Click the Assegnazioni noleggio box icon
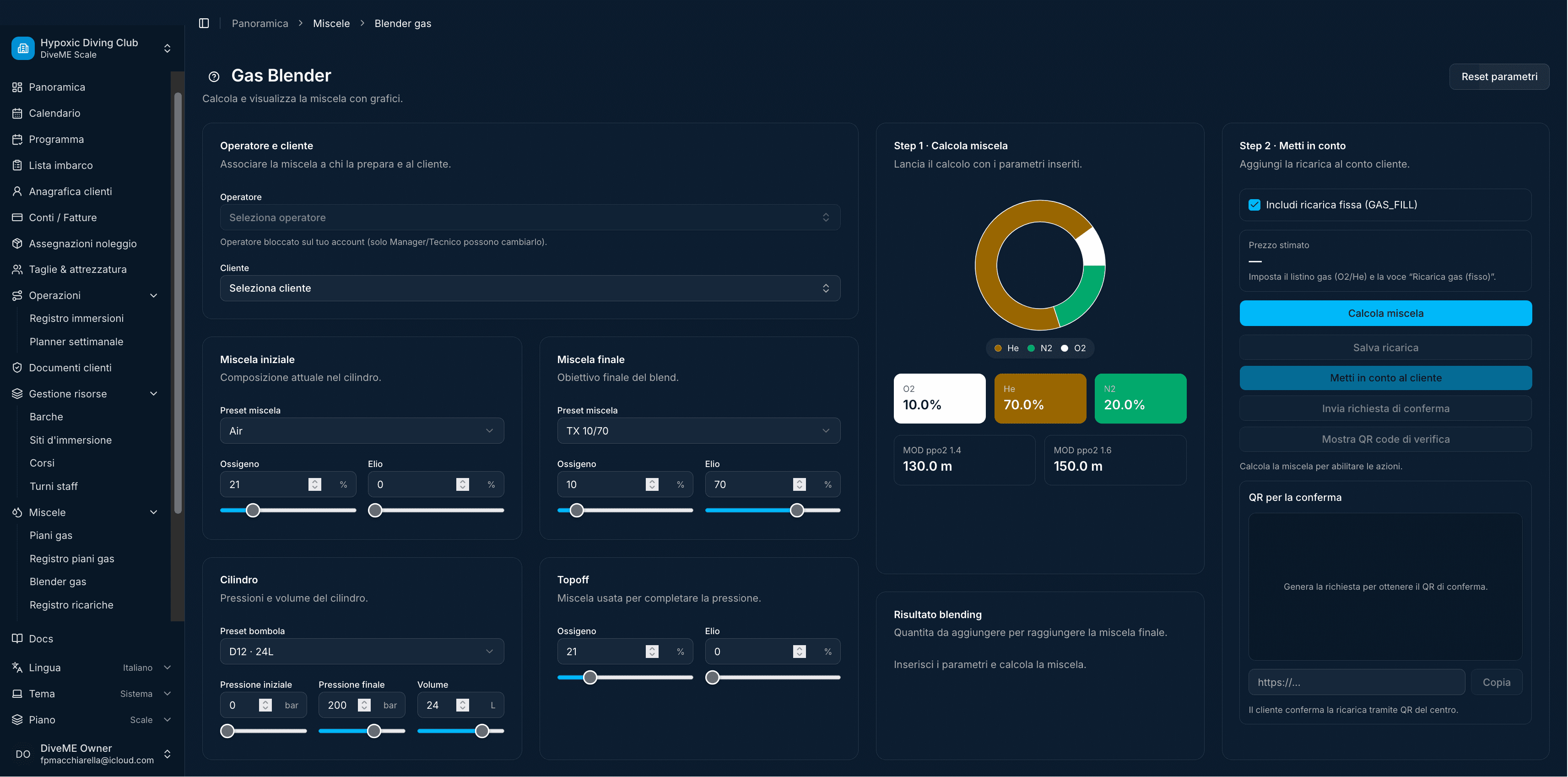Screen dimensions: 1568x777 [x=17, y=244]
